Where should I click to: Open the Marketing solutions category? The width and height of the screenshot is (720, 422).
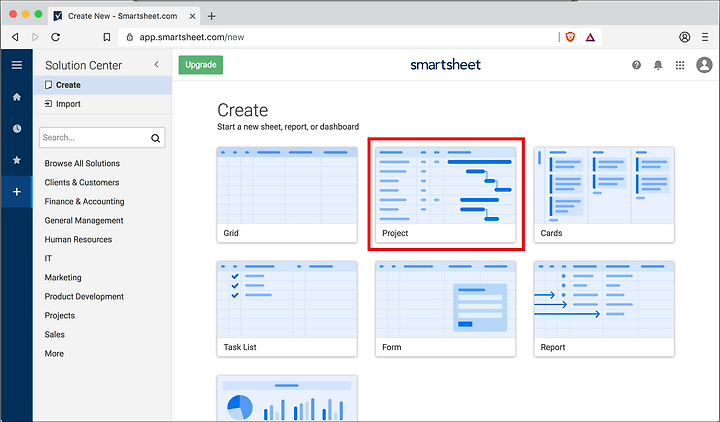(x=63, y=277)
